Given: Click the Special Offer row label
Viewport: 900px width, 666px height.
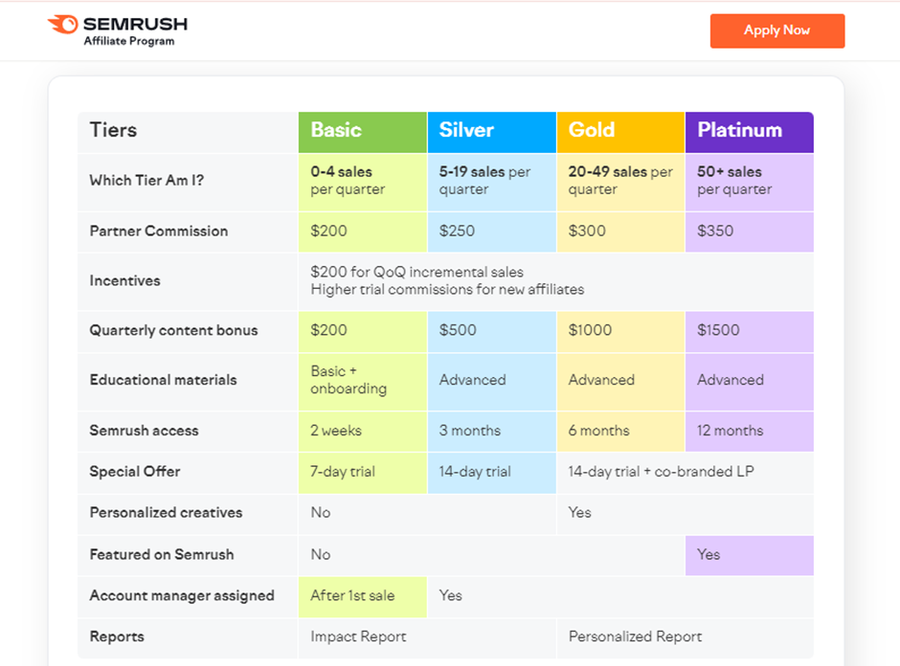Looking at the screenshot, I should tap(135, 471).
